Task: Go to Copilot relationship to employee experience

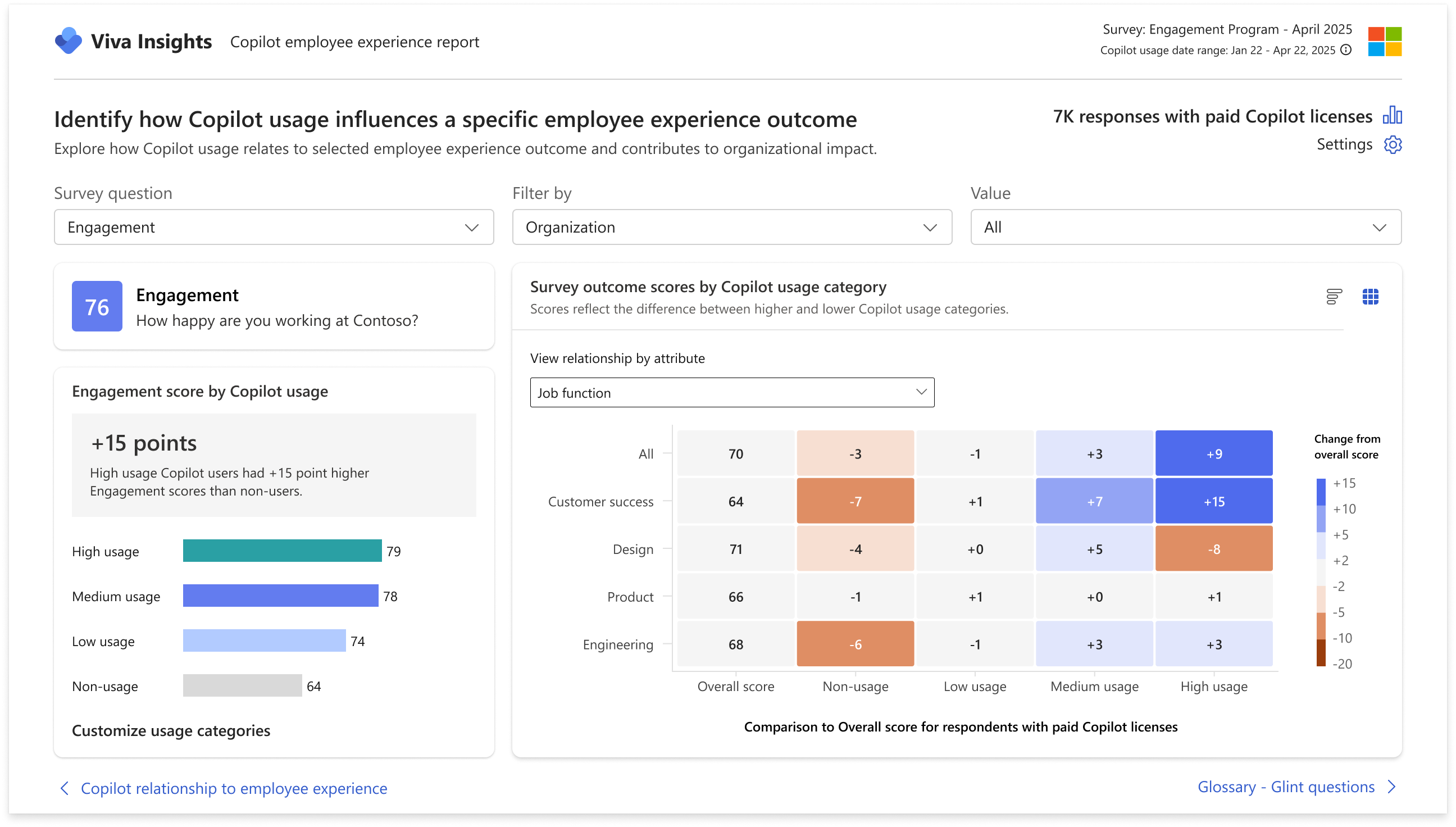Action: pyautogui.click(x=234, y=788)
